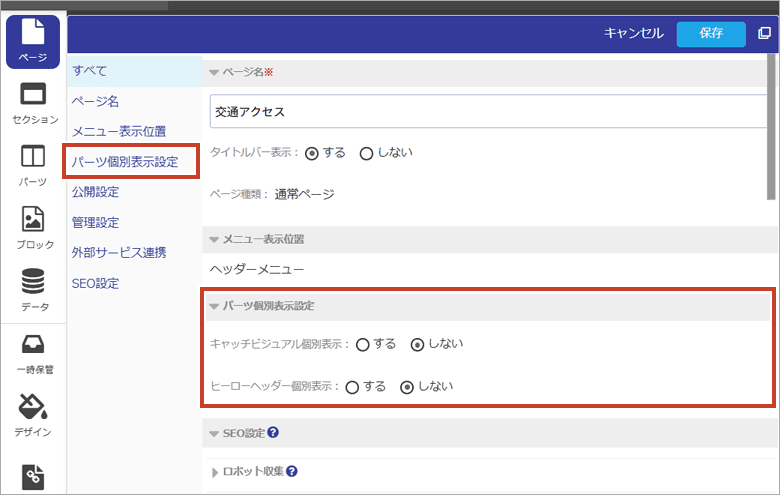This screenshot has width=780, height=495.
Task: Select メニュー表示位置 in the settings menu
Action: (119, 132)
